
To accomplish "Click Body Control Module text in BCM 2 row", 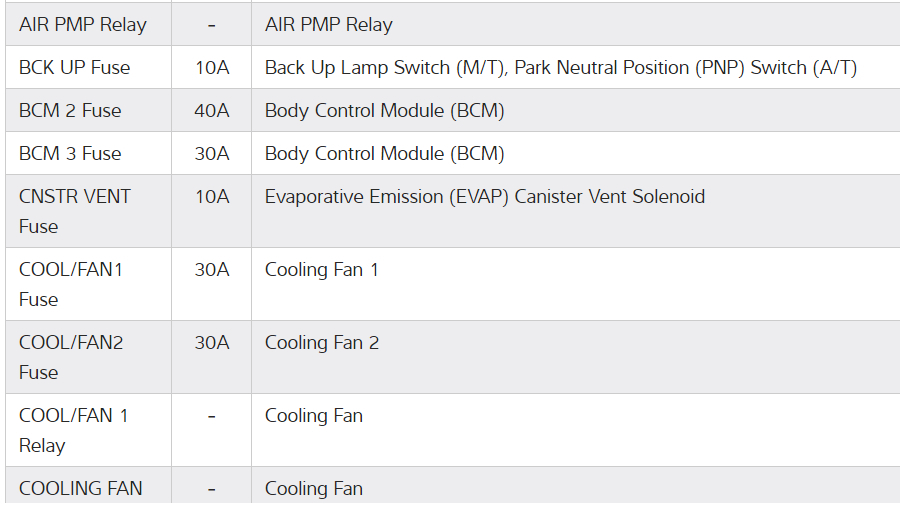I will pos(384,111).
